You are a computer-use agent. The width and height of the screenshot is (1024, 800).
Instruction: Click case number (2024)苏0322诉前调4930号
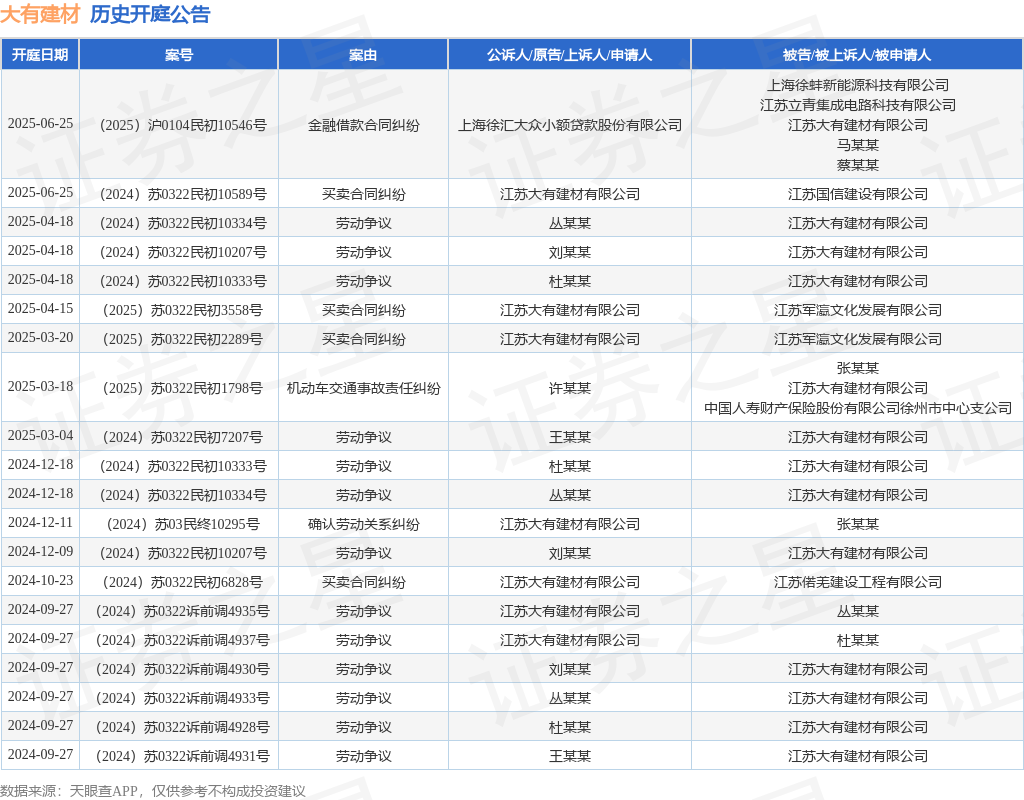(x=182, y=669)
